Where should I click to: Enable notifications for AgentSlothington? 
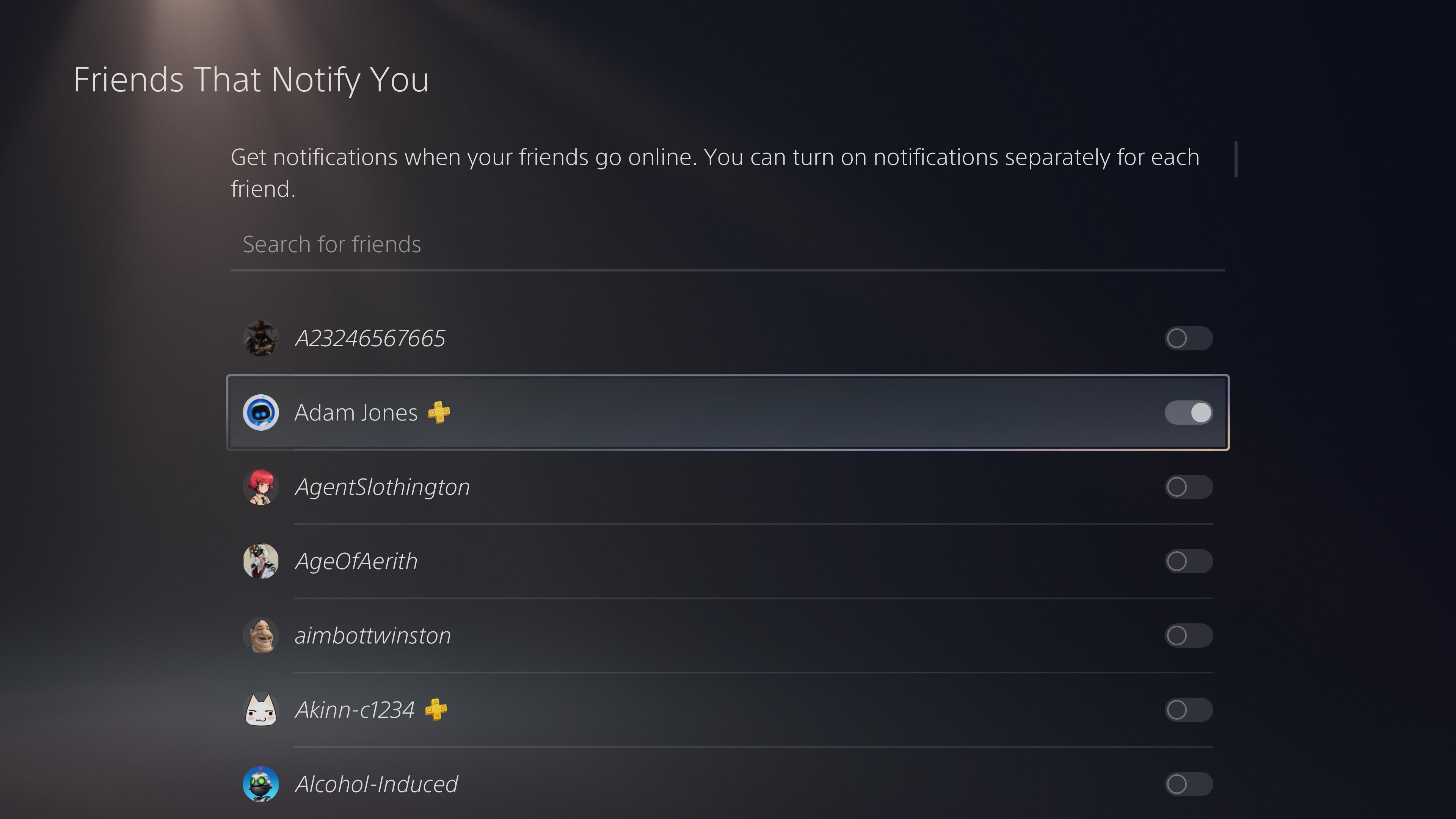1188,486
